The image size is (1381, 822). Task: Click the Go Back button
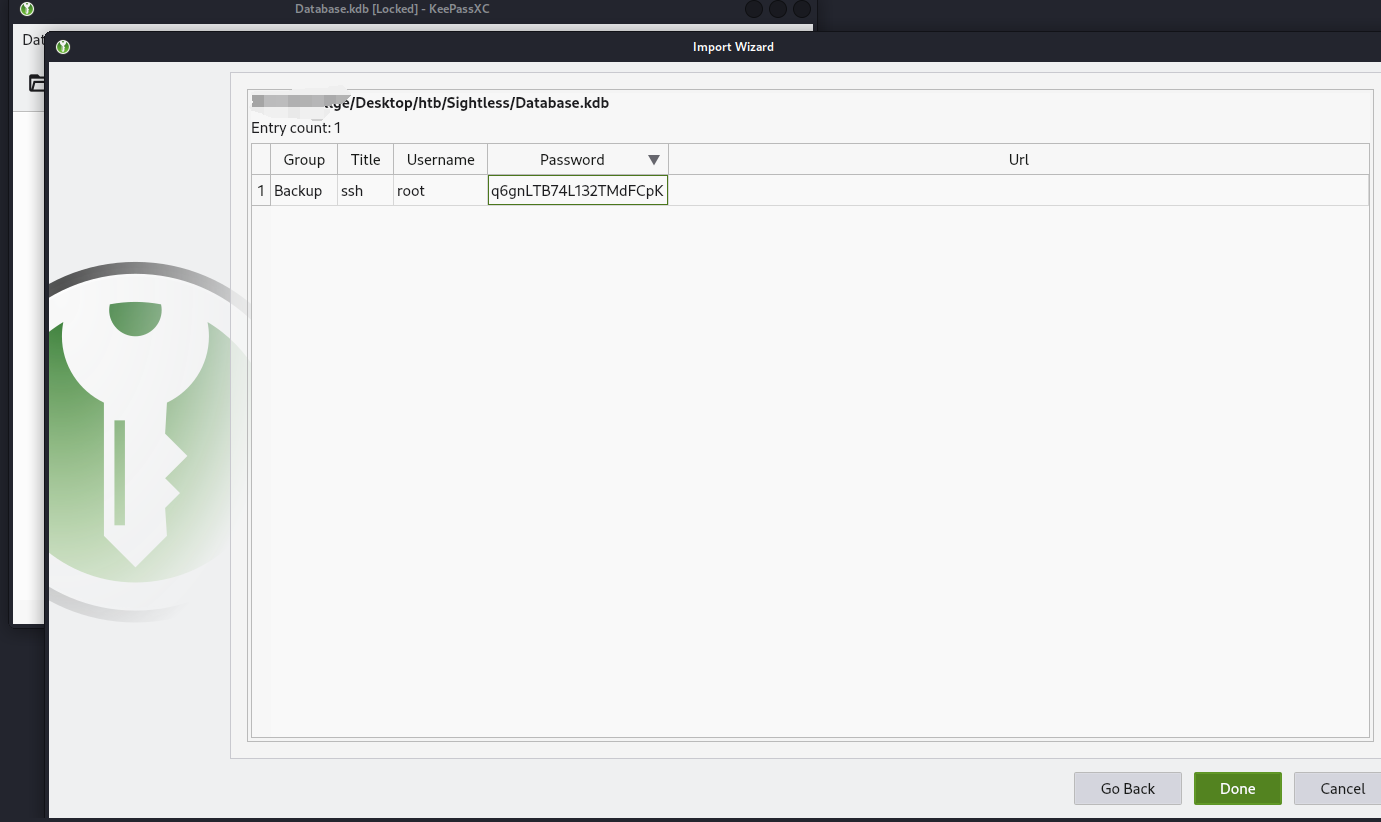[x=1127, y=788]
